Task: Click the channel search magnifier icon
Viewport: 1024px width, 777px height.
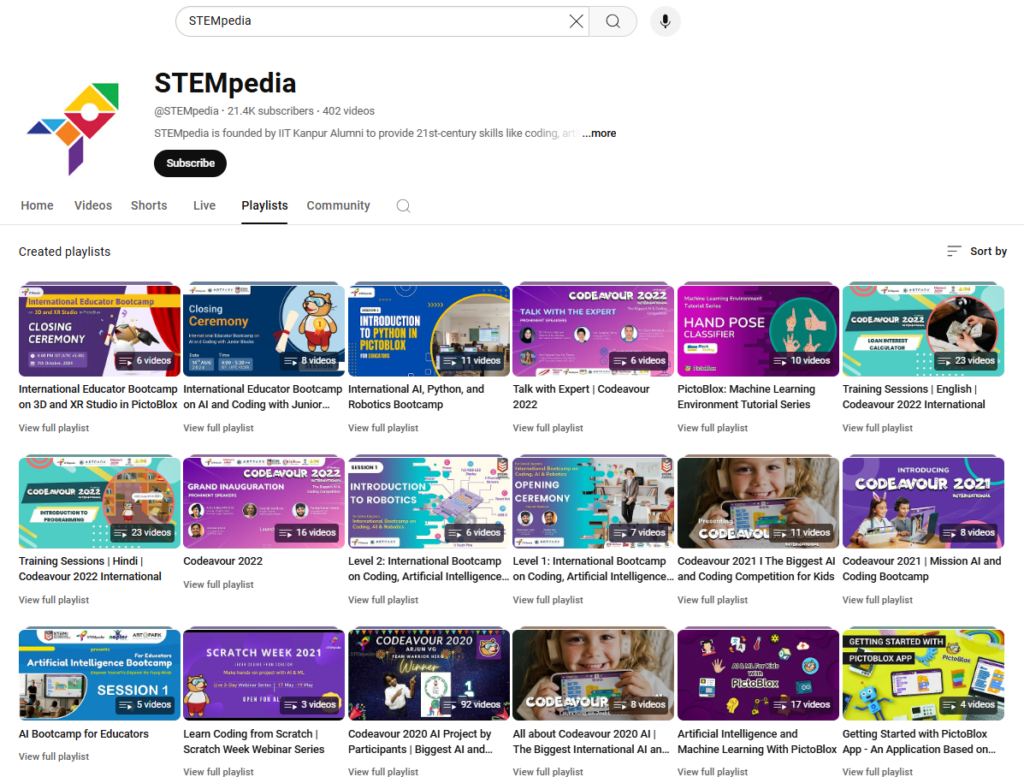Action: (404, 206)
